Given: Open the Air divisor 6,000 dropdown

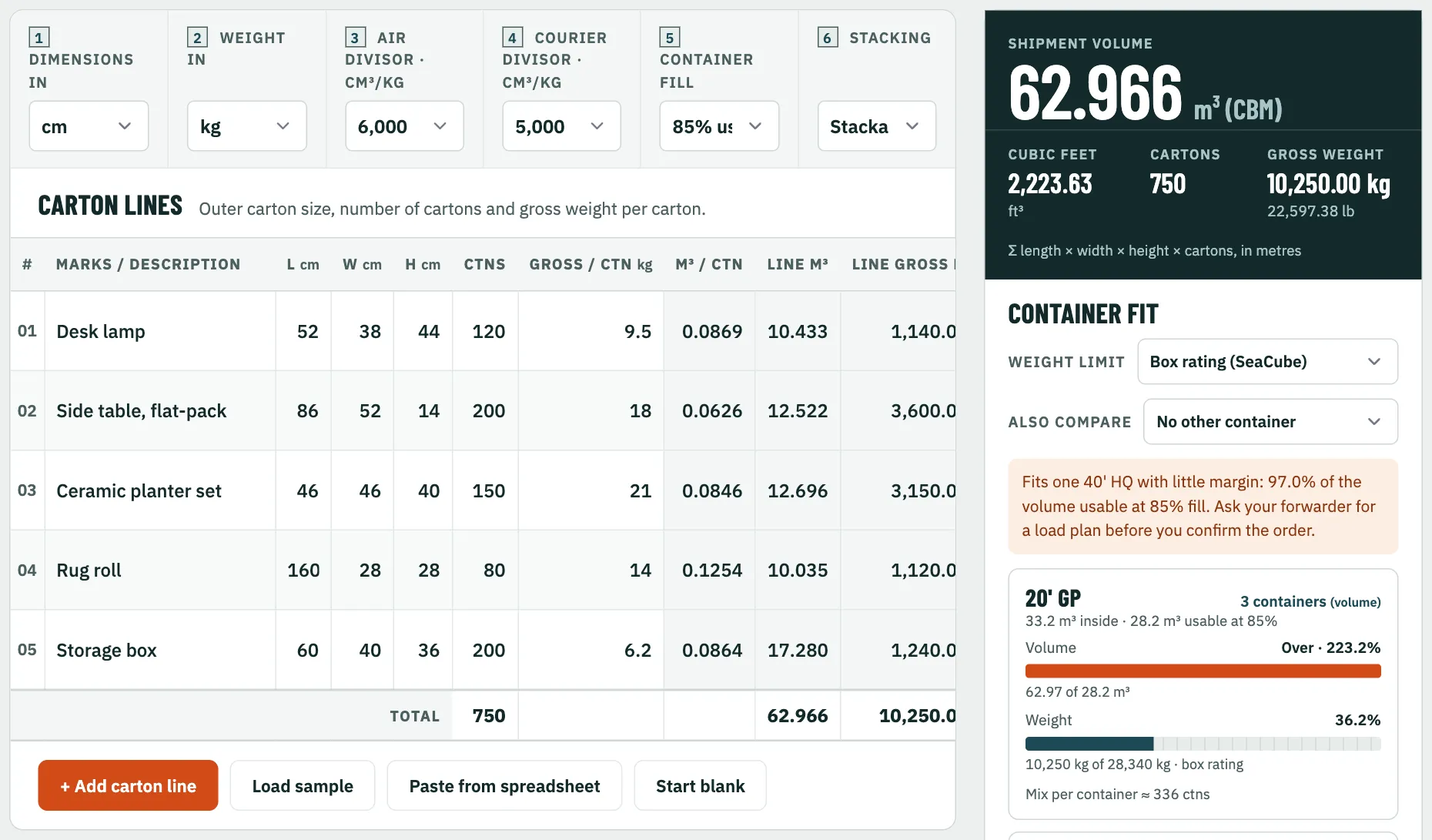Looking at the screenshot, I should (404, 126).
